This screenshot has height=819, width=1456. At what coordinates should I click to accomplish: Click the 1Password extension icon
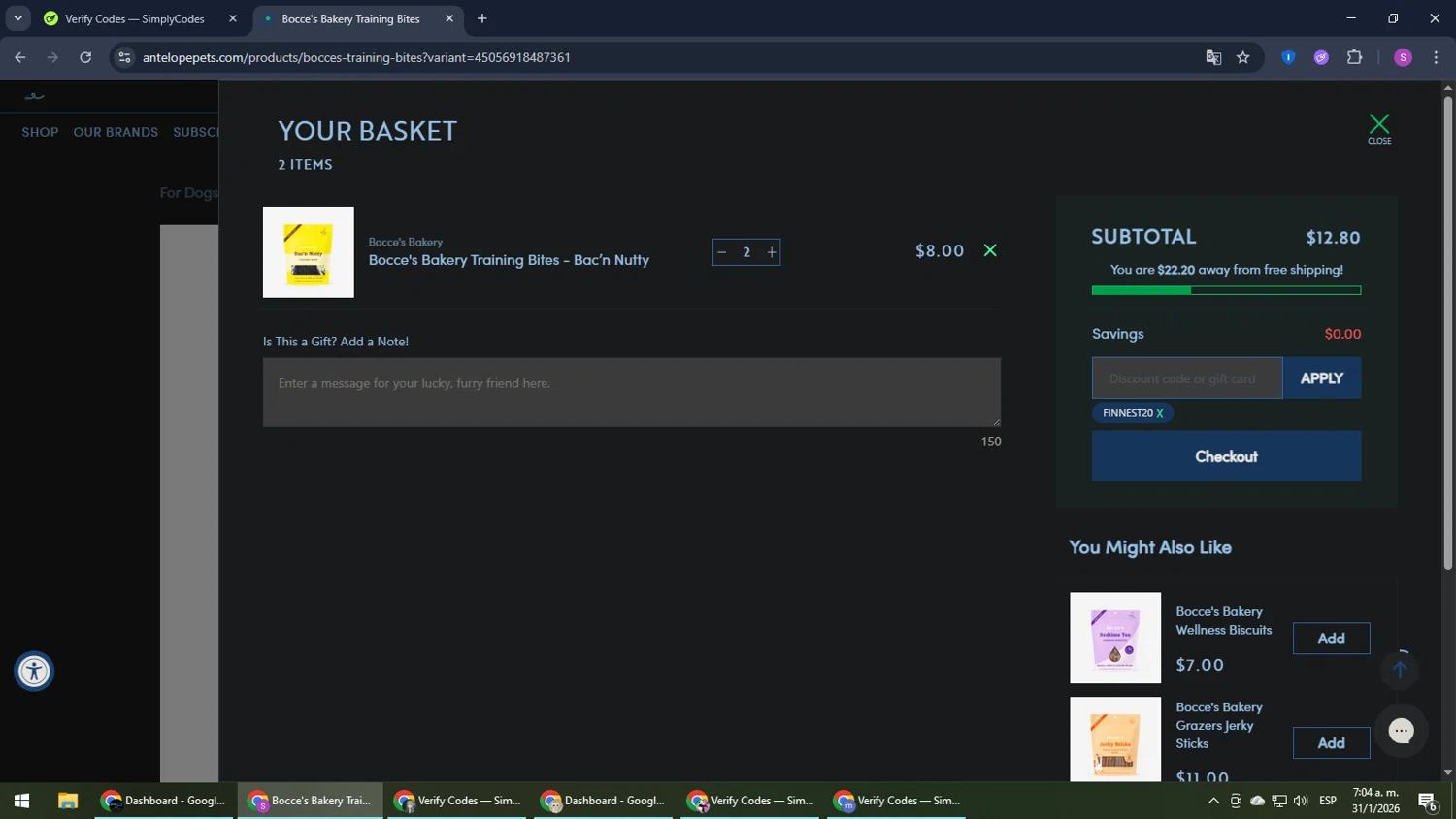pyautogui.click(x=1288, y=57)
